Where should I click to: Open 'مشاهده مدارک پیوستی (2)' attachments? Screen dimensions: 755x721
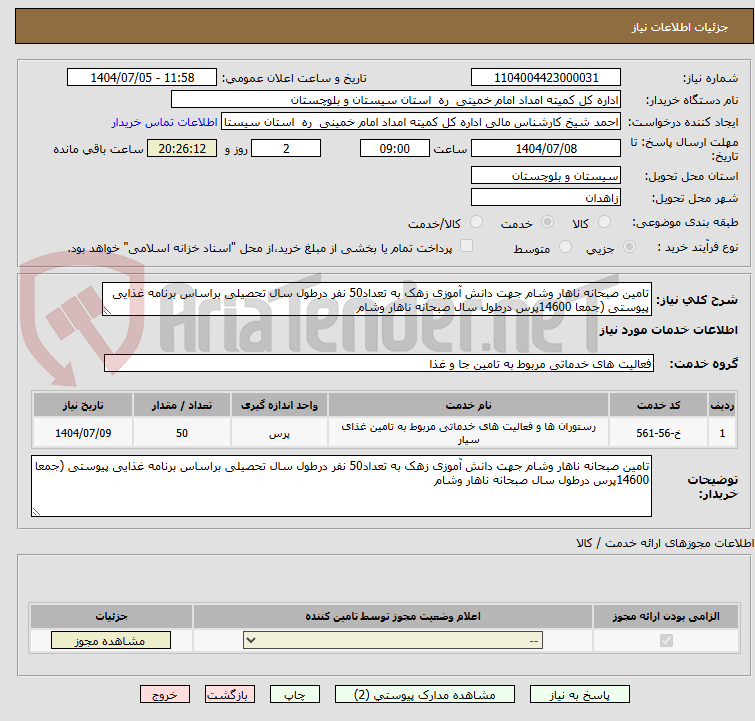424,695
